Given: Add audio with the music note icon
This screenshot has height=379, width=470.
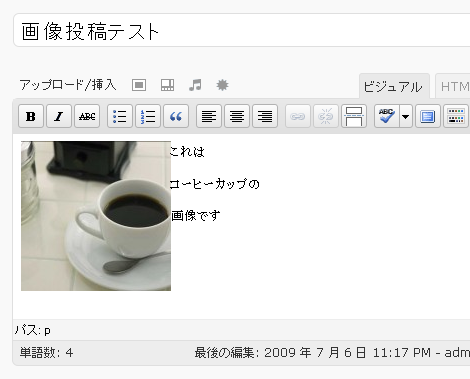Looking at the screenshot, I should click(195, 85).
